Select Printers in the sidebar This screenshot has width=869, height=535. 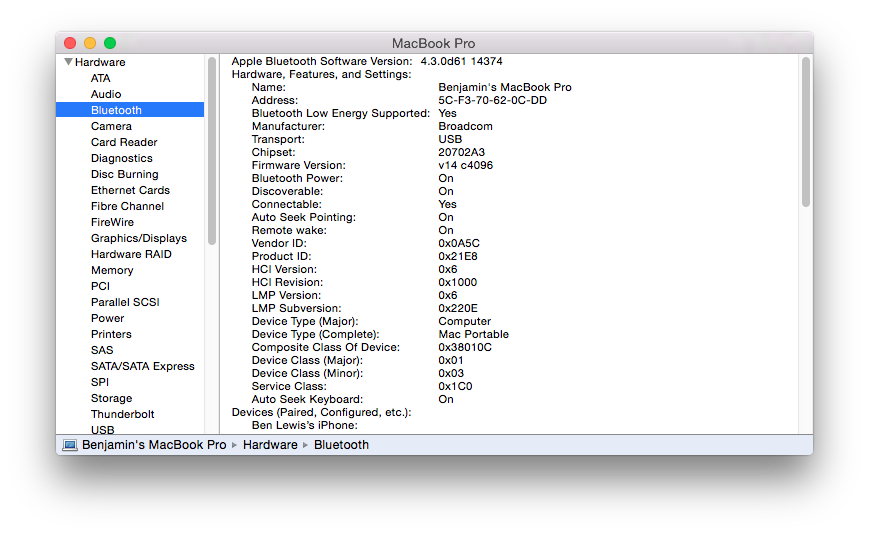point(111,334)
